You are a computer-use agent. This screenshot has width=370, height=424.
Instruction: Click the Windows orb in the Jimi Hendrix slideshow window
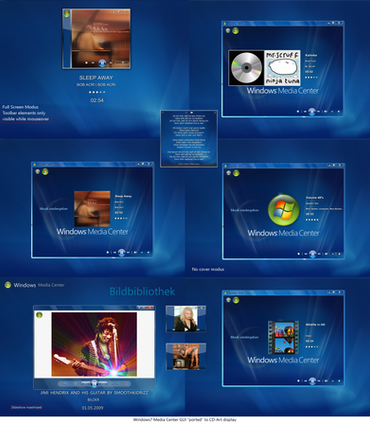click(x=39, y=315)
